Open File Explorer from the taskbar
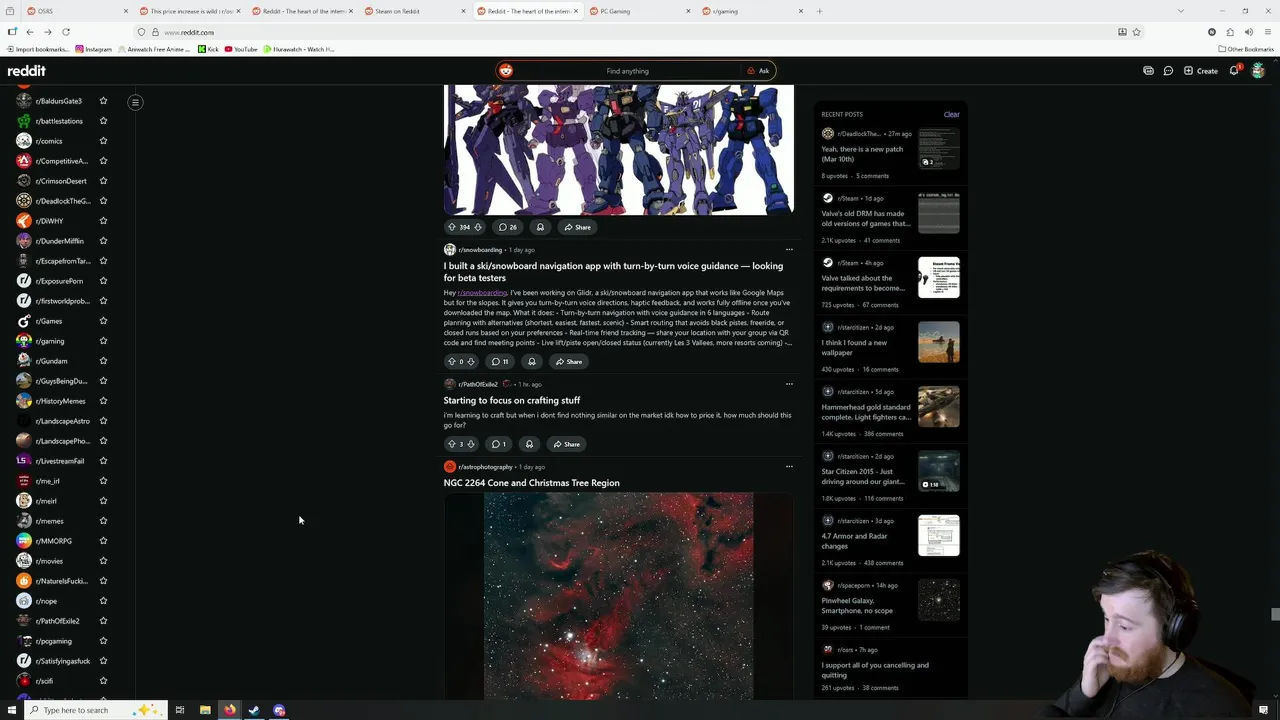 (205, 710)
